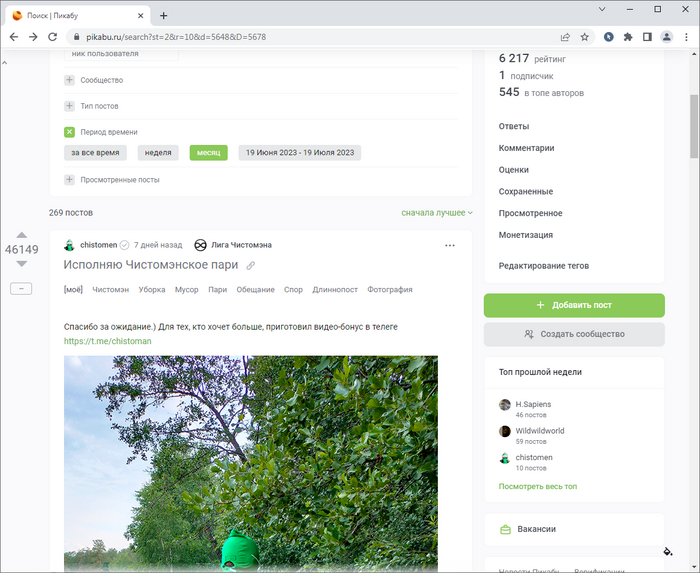Open Редактирование тегов link
Image resolution: width=700 pixels, height=573 pixels.
tap(544, 266)
